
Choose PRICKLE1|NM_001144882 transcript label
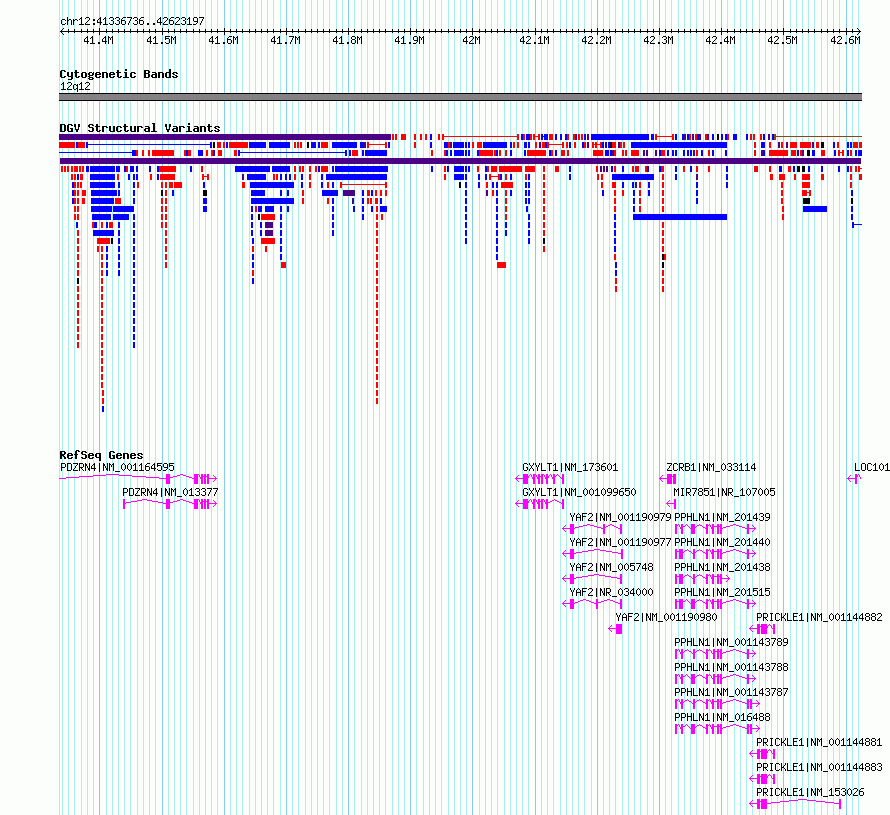pos(819,617)
